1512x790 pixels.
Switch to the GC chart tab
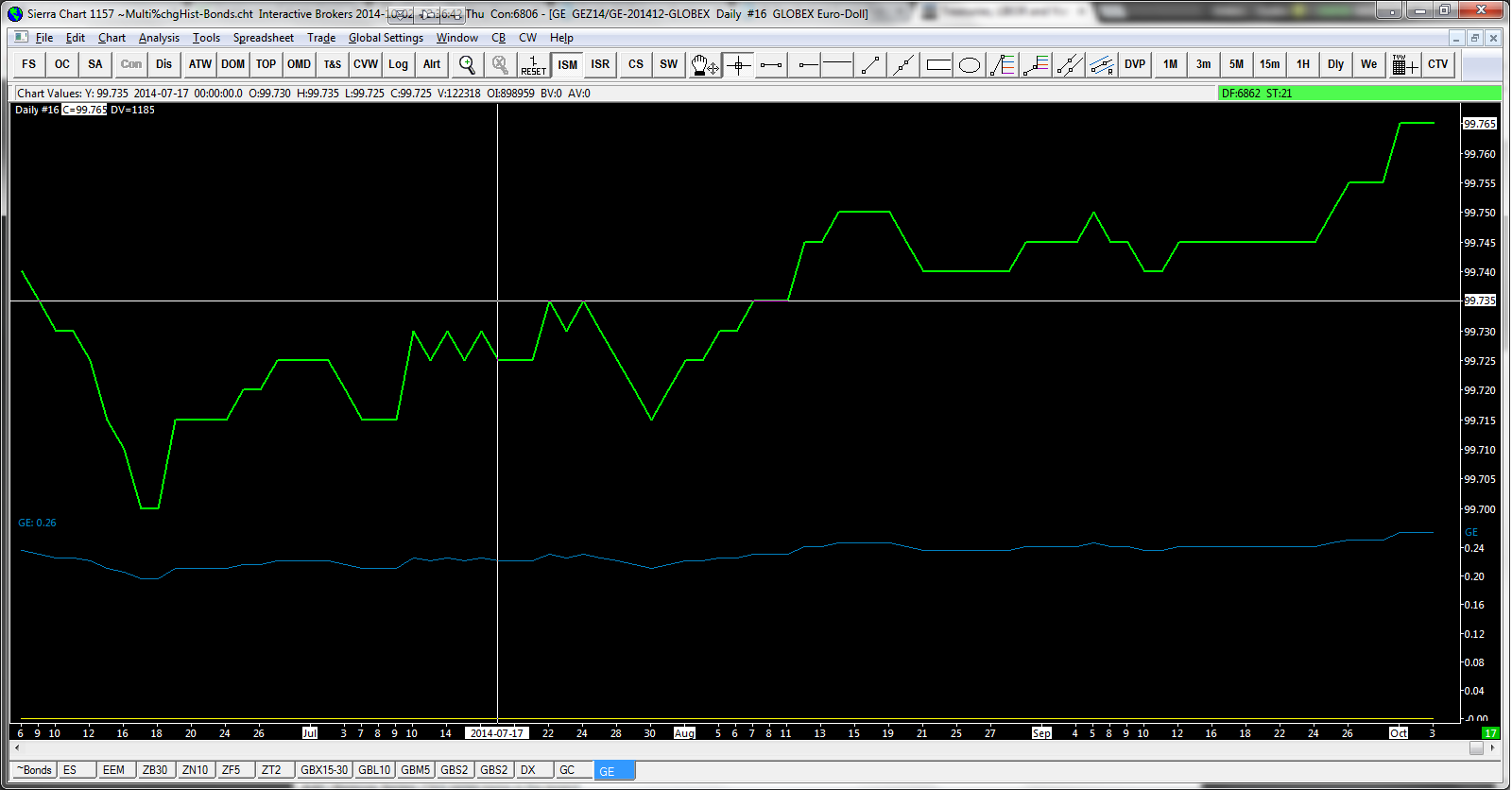coord(573,770)
